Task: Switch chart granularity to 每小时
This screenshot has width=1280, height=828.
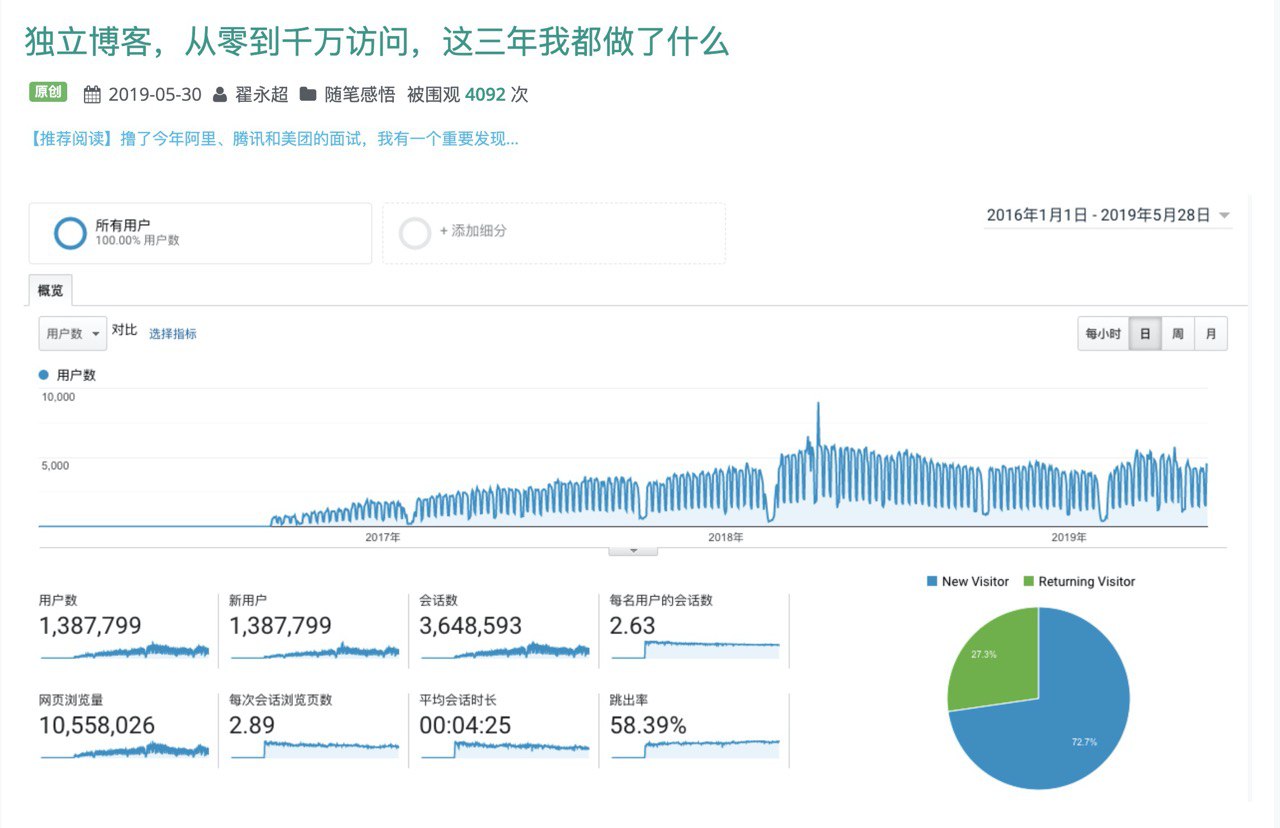Action: pyautogui.click(x=1103, y=334)
